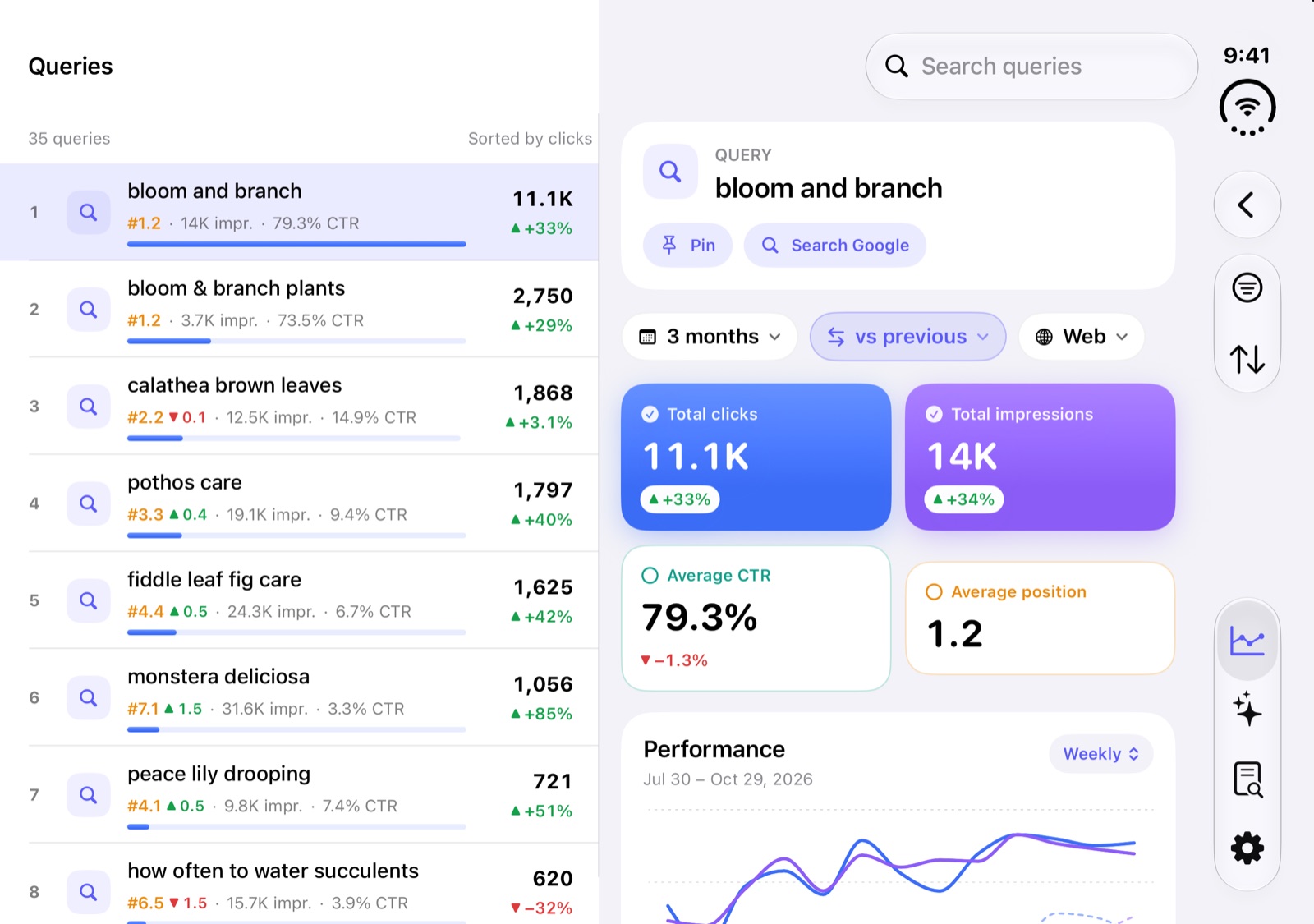Open the page inspection document icon
The width and height of the screenshot is (1314, 924).
[x=1247, y=779]
